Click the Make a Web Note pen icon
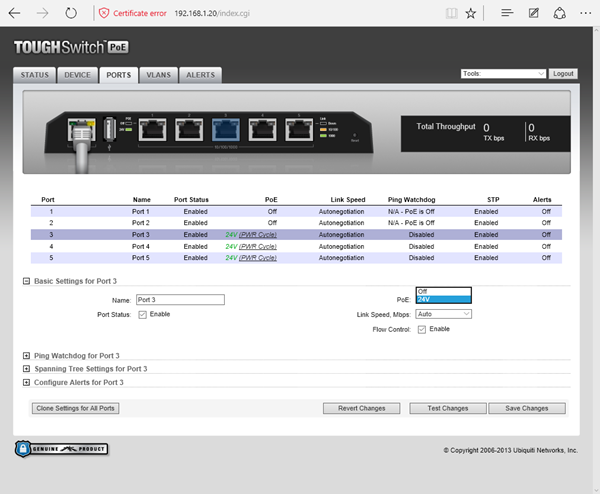The width and height of the screenshot is (600, 494). click(533, 15)
